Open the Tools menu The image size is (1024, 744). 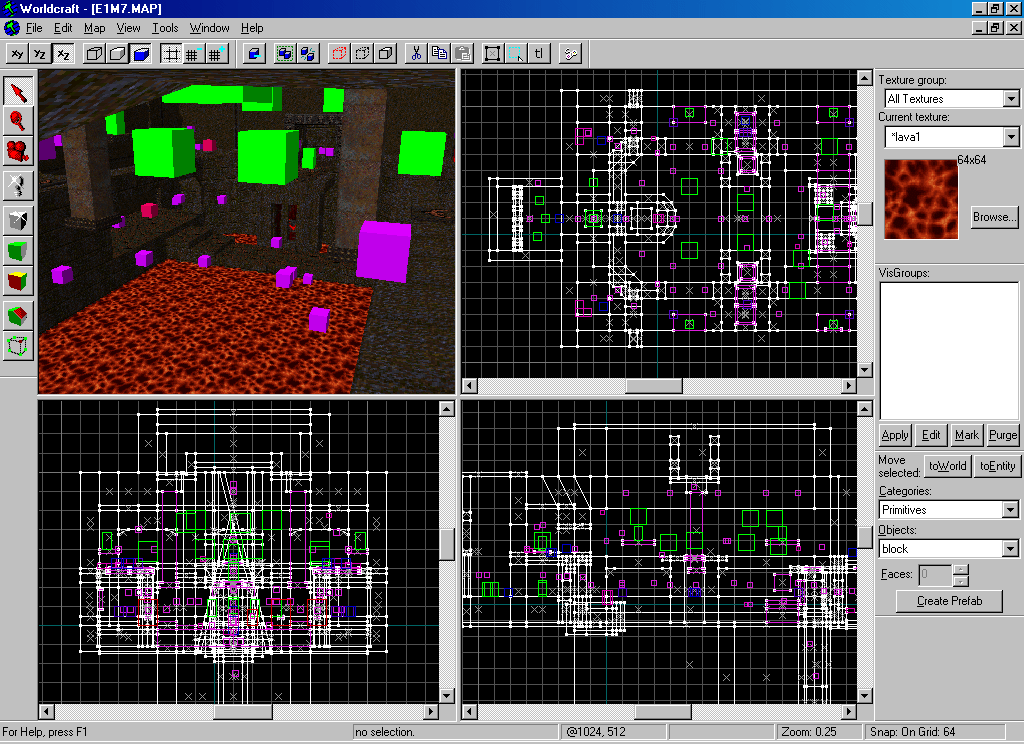[x=165, y=28]
